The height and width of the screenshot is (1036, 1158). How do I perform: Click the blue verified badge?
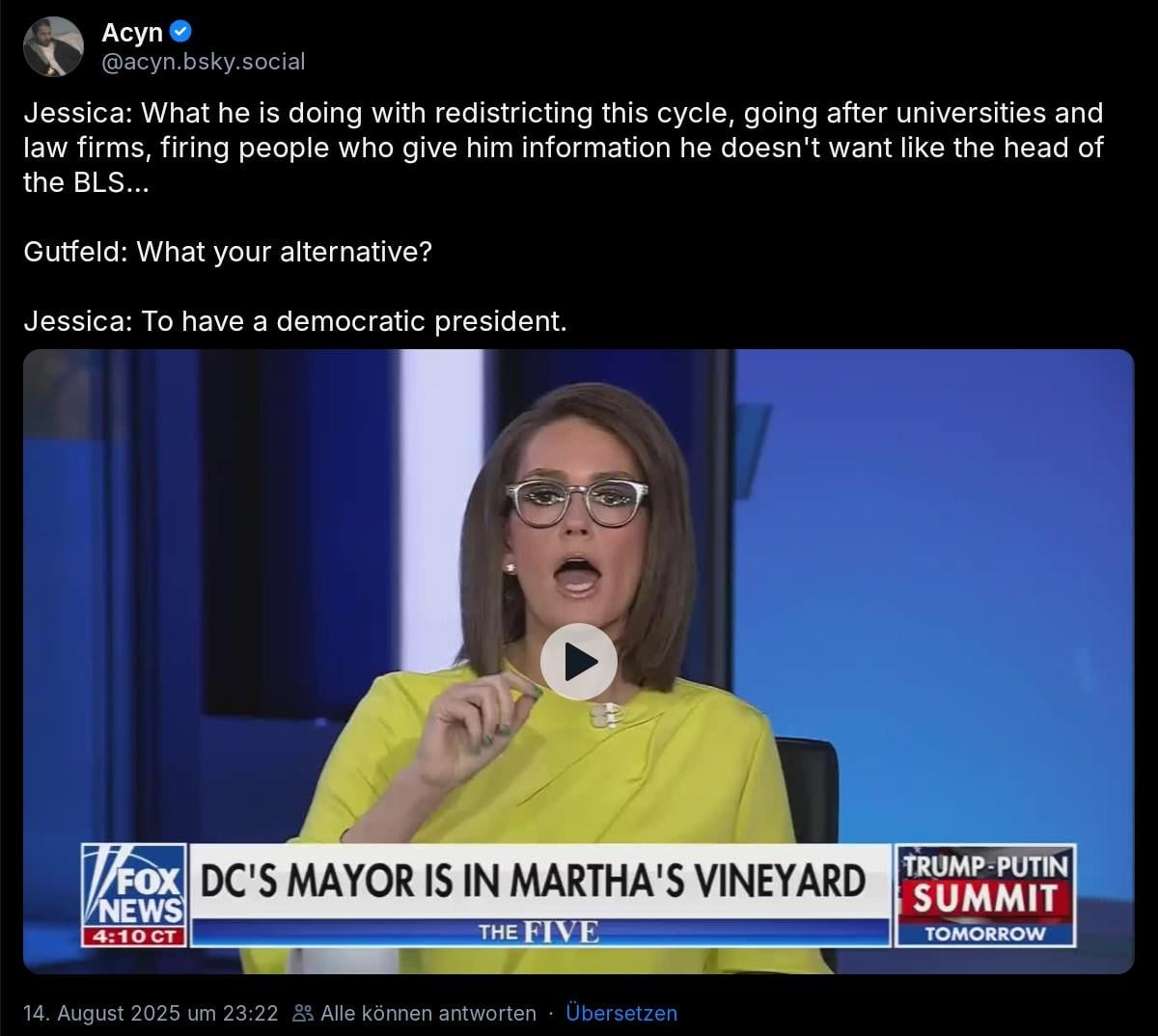(x=180, y=32)
